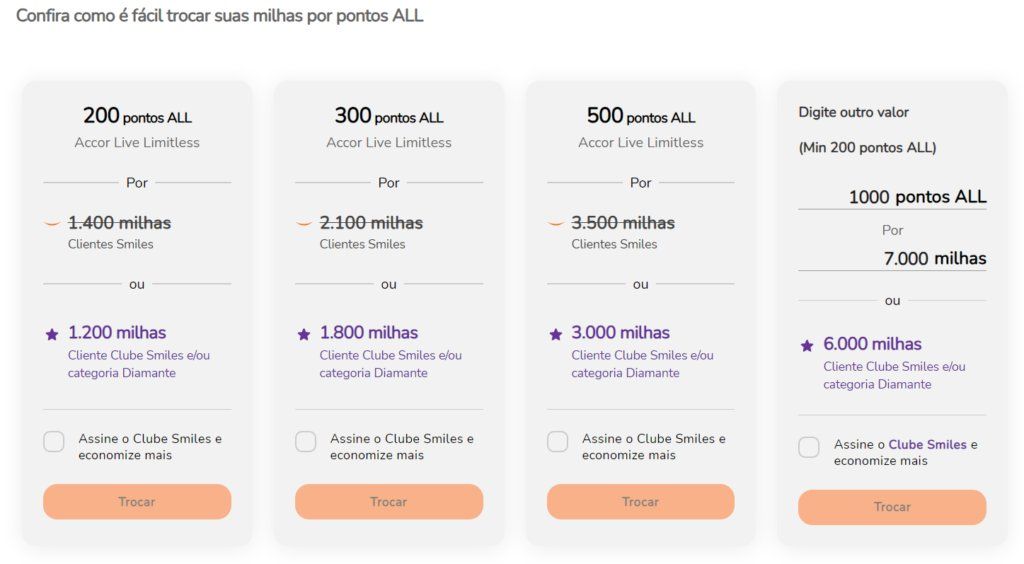Click the 1000 pontos ALL input field
1024x564 pixels.
[892, 196]
